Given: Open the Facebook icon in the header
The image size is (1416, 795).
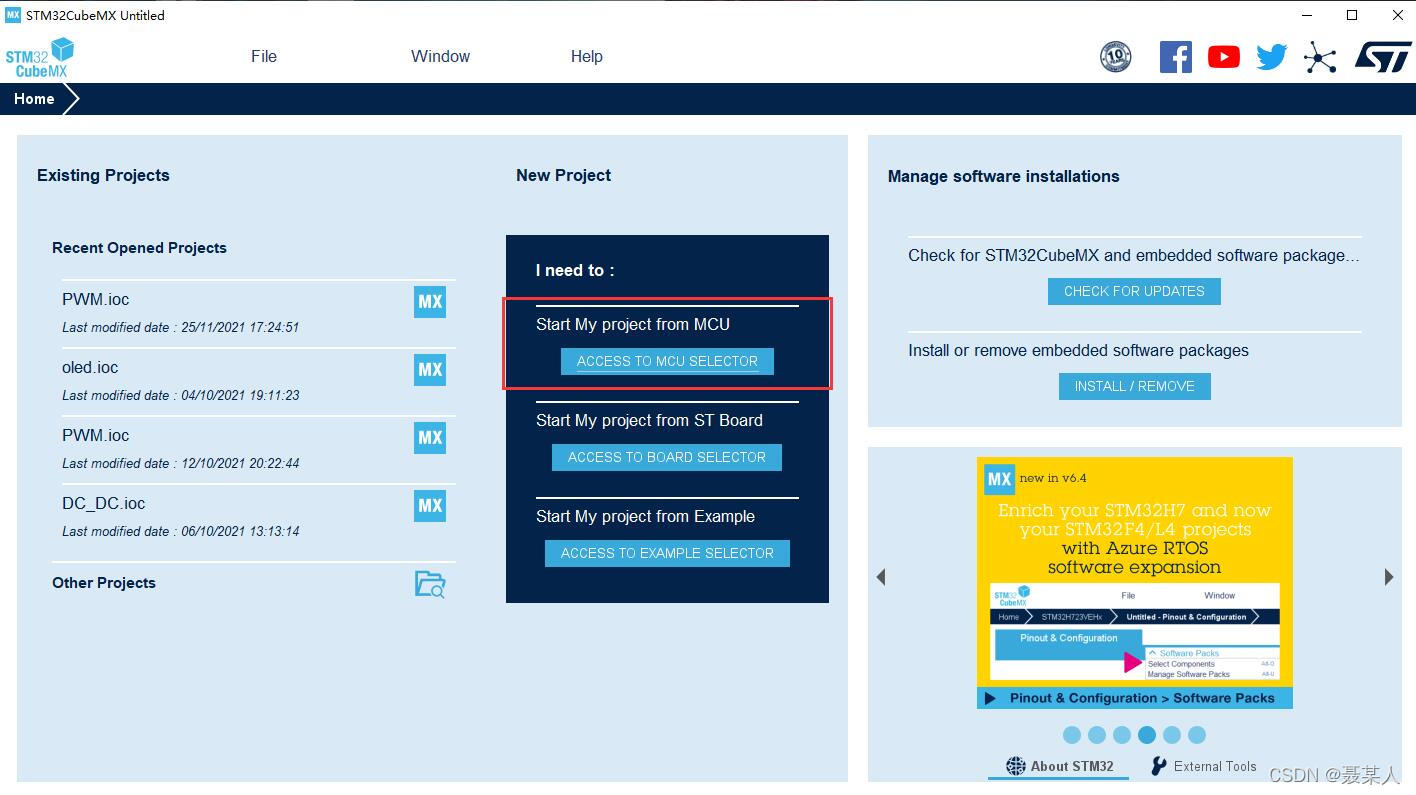Looking at the screenshot, I should point(1176,57).
